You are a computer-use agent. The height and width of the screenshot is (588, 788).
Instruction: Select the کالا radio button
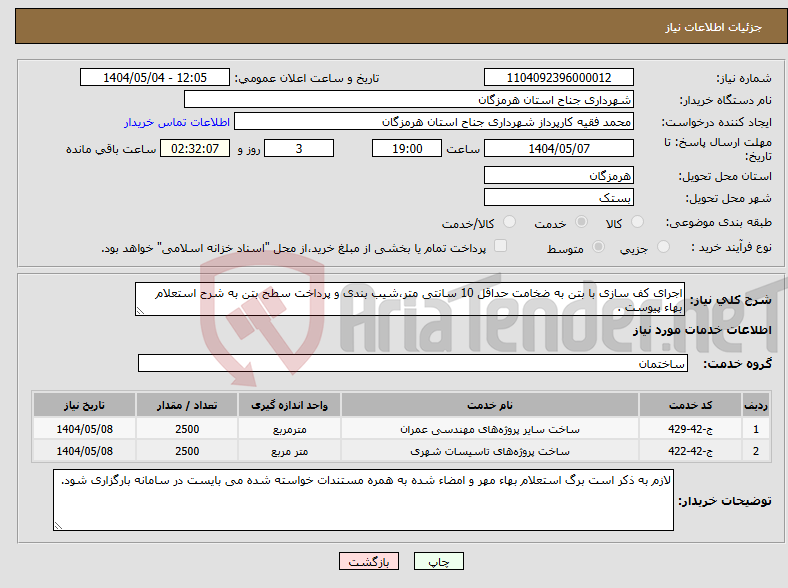pyautogui.click(x=637, y=222)
